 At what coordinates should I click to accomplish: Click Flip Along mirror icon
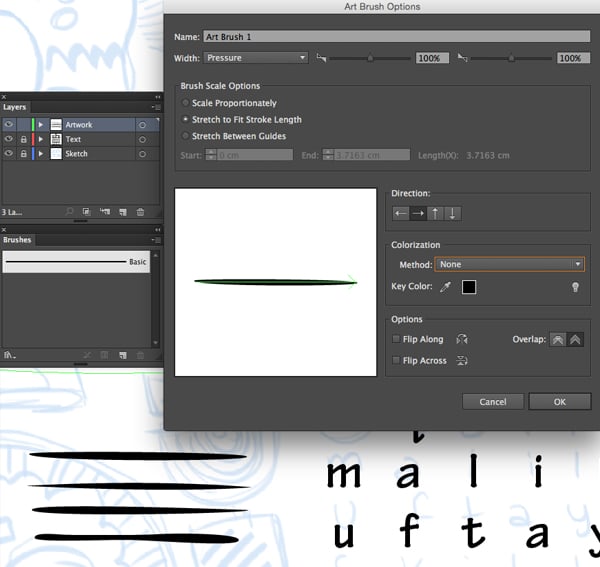tap(462, 339)
